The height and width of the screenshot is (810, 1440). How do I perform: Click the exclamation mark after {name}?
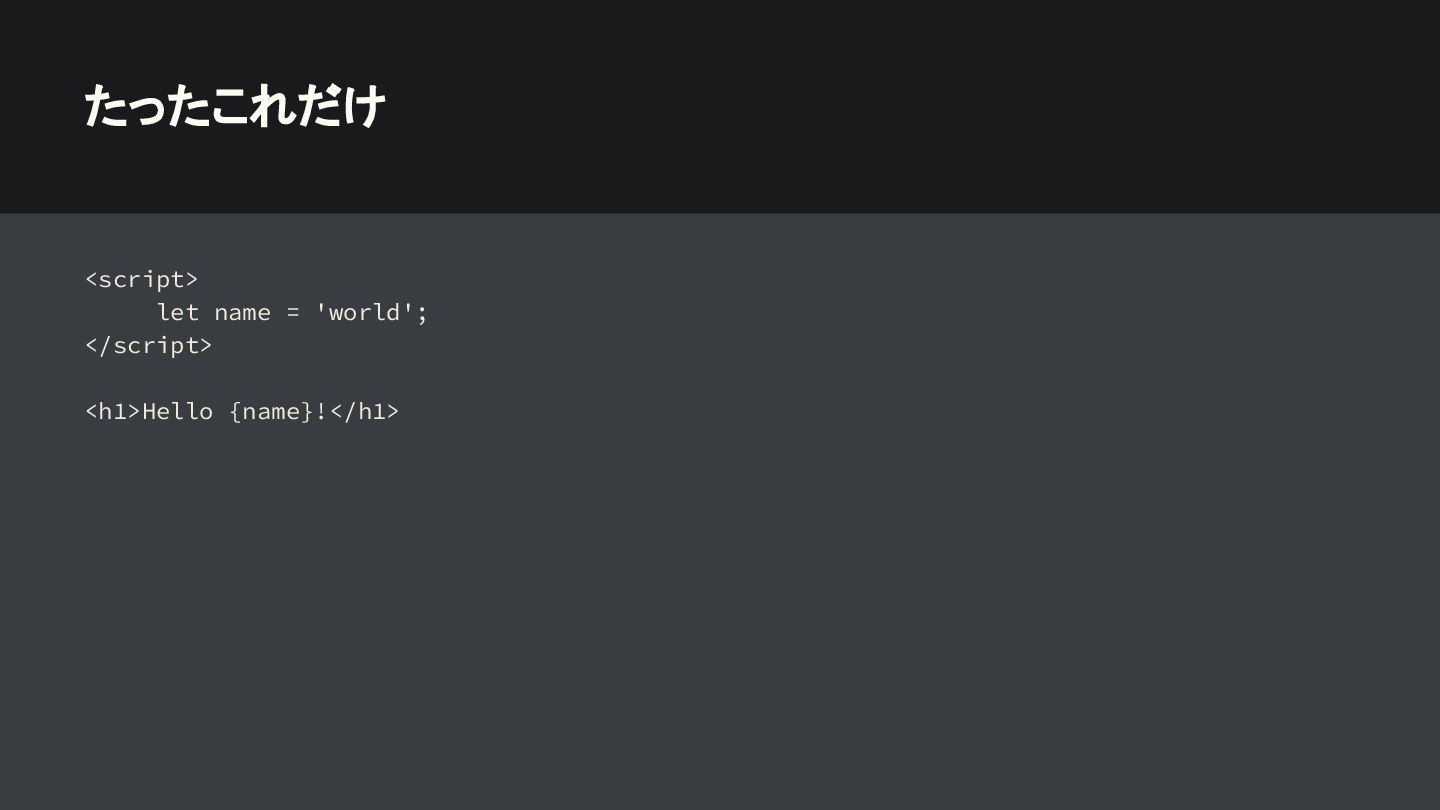[322, 411]
